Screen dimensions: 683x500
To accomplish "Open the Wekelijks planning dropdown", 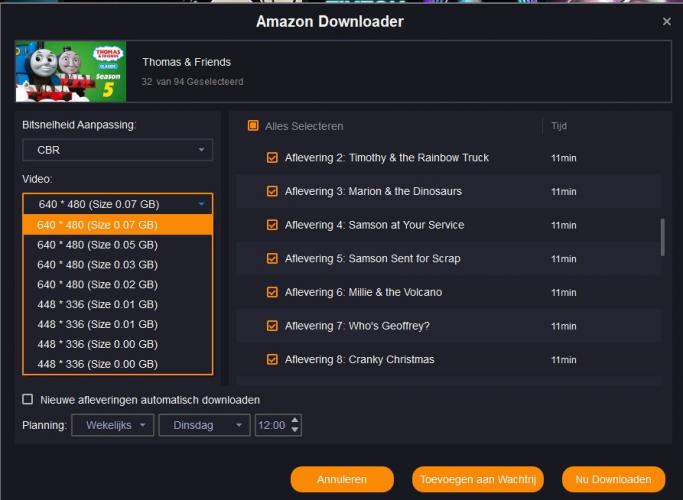I will coord(112,425).
